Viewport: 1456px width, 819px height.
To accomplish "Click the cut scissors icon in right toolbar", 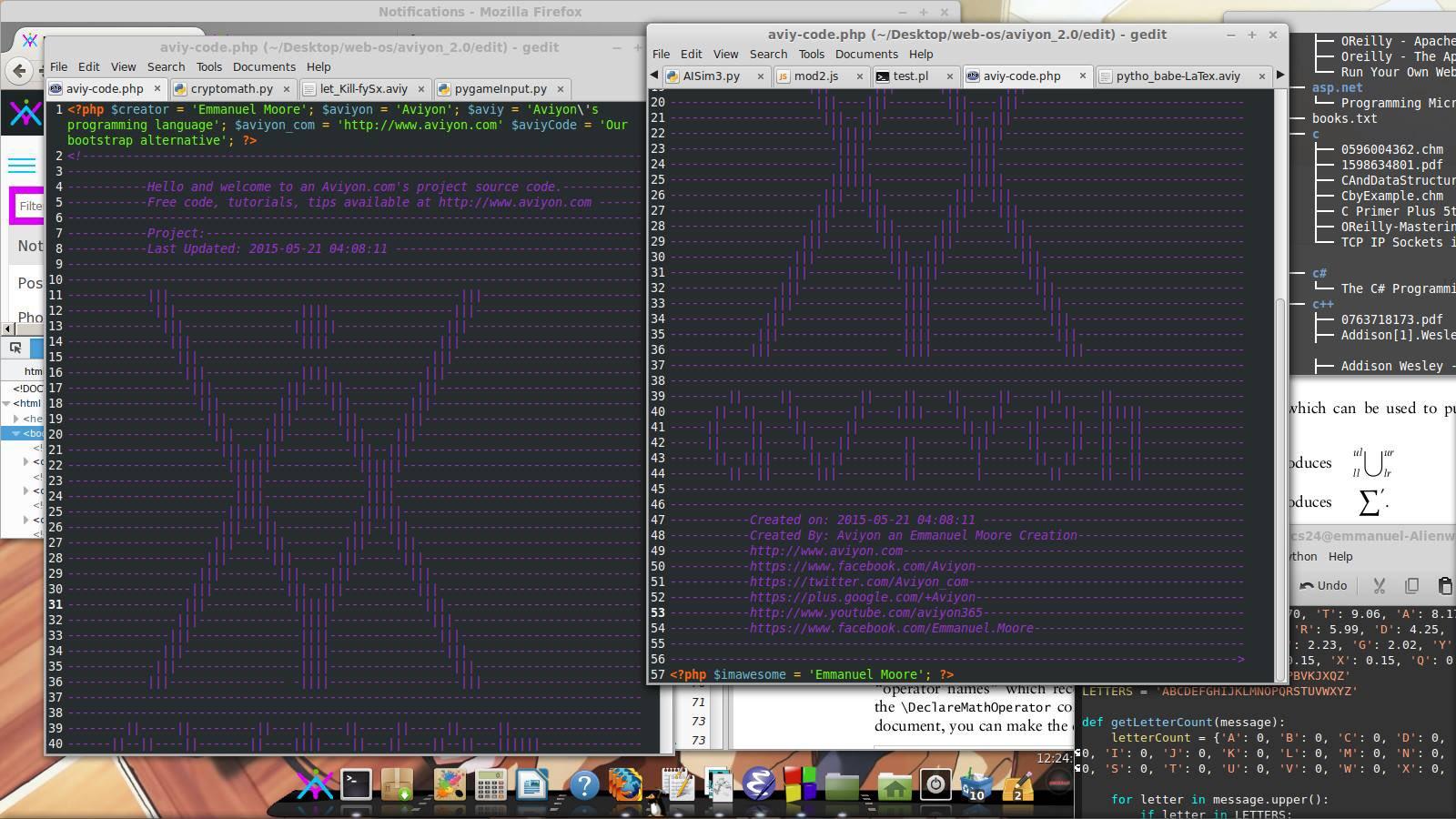I will pos(1379,585).
